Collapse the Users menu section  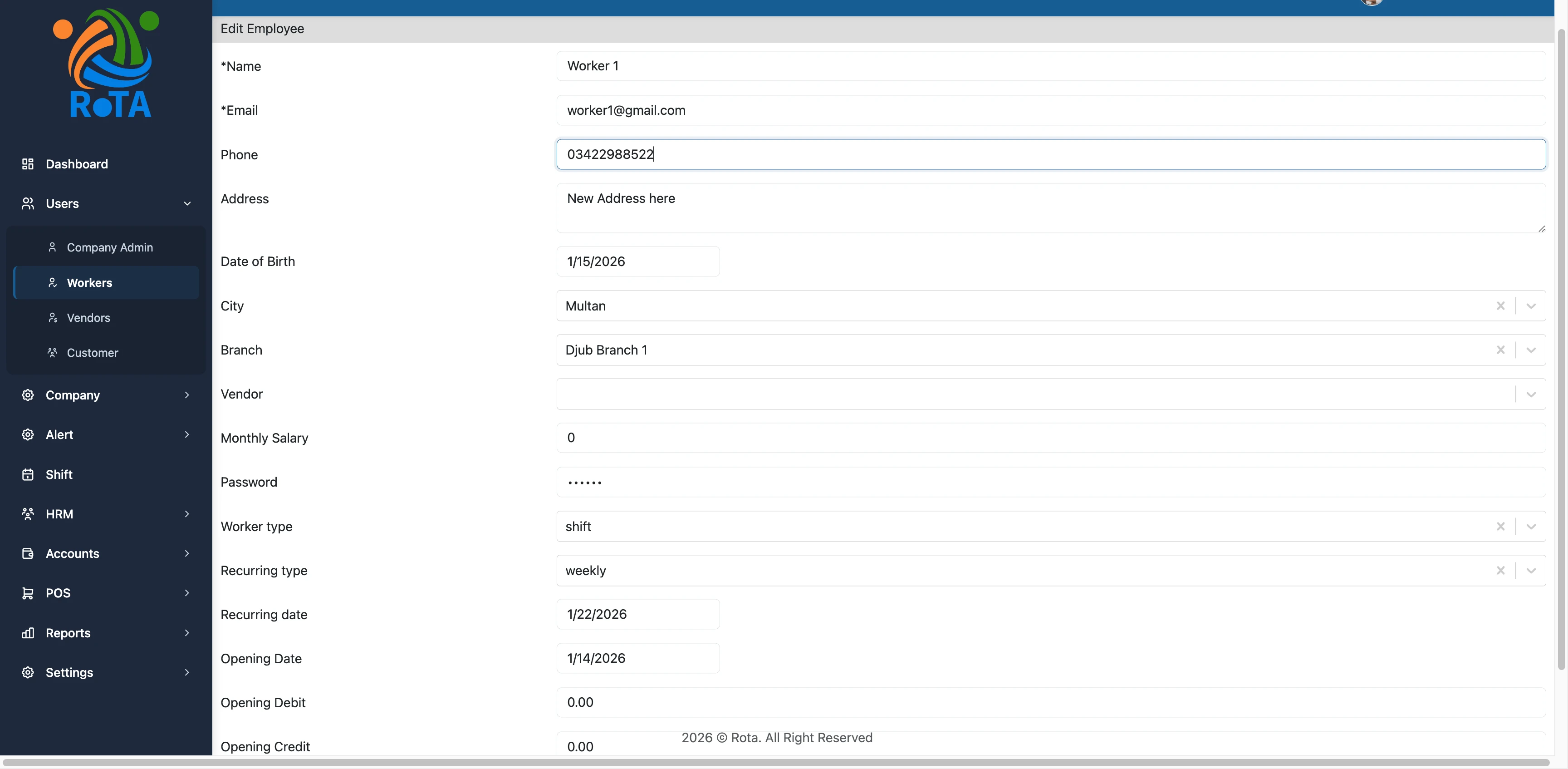pos(187,203)
